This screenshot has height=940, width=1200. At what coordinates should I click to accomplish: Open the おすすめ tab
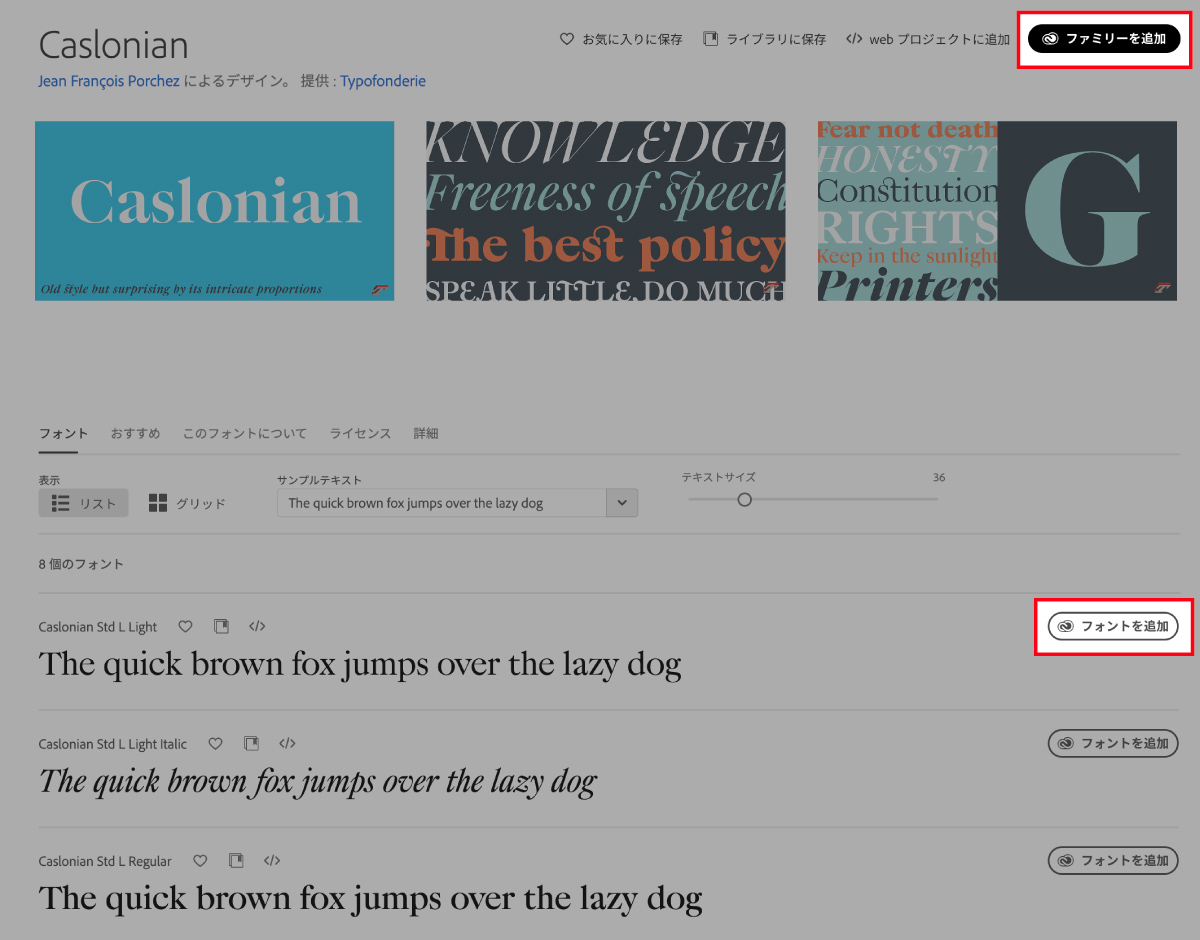pyautogui.click(x=136, y=433)
